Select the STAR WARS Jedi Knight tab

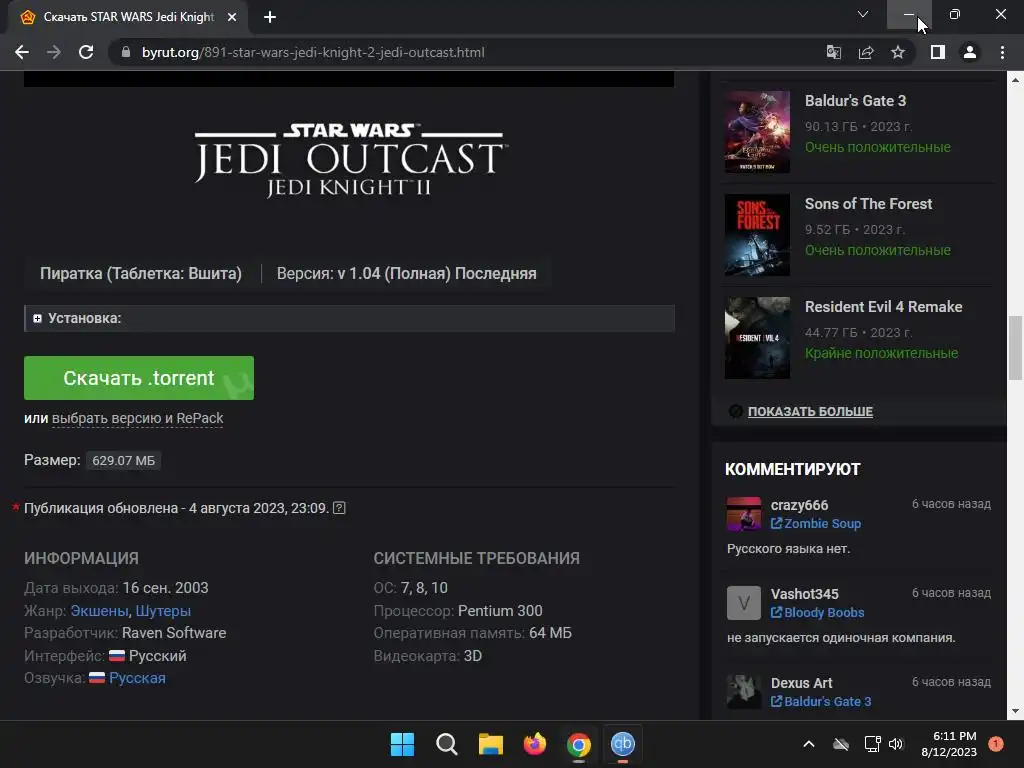click(128, 17)
